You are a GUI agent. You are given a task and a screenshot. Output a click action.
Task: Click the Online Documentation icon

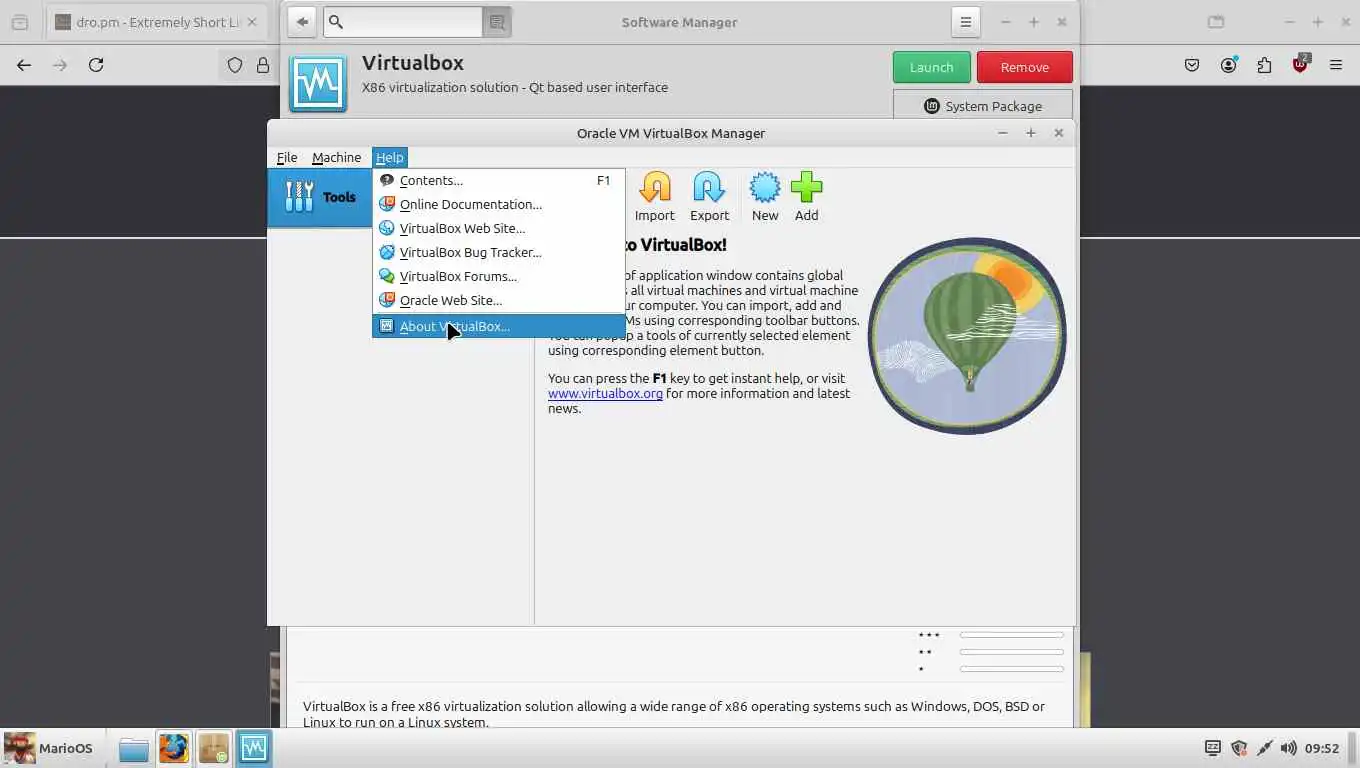[x=387, y=204]
